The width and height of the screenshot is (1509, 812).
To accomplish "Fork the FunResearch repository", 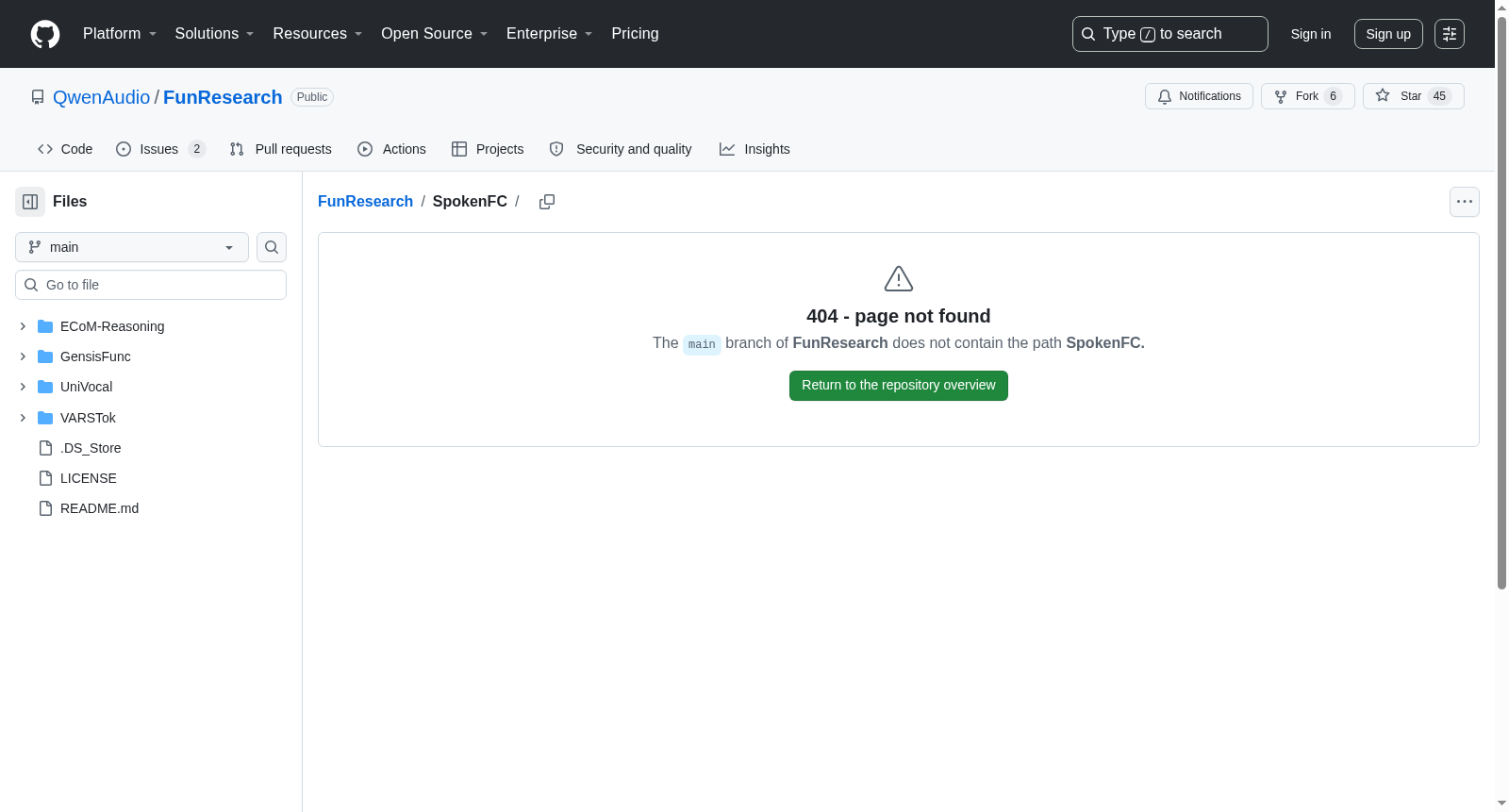I will pyautogui.click(x=1307, y=96).
